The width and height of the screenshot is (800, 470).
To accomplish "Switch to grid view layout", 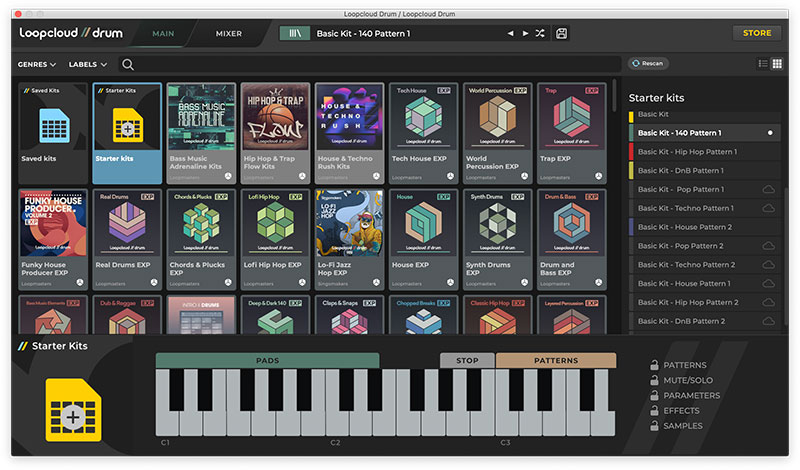I will [777, 64].
